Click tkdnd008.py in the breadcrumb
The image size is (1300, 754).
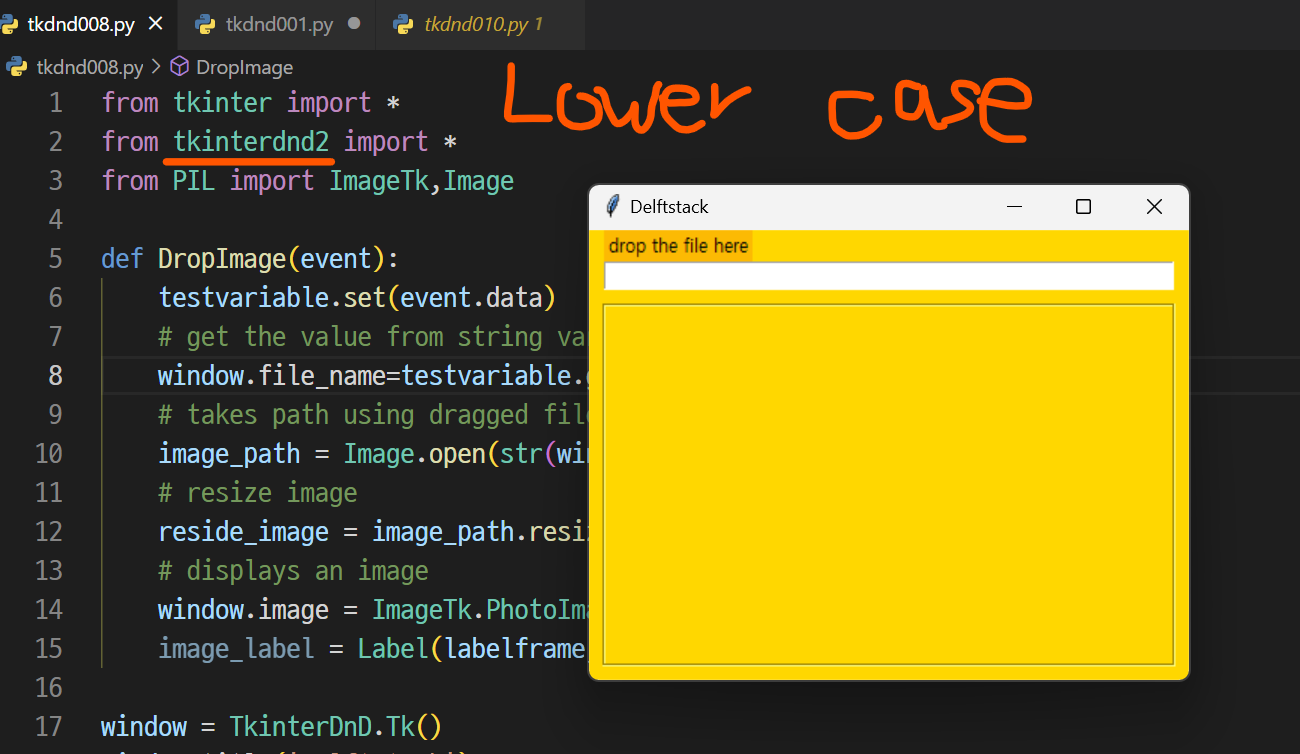point(89,67)
